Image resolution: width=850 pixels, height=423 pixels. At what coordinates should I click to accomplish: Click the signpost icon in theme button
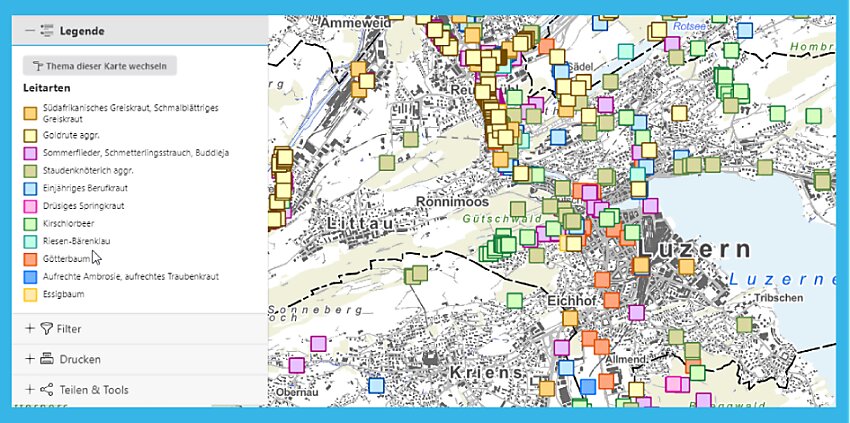37,66
